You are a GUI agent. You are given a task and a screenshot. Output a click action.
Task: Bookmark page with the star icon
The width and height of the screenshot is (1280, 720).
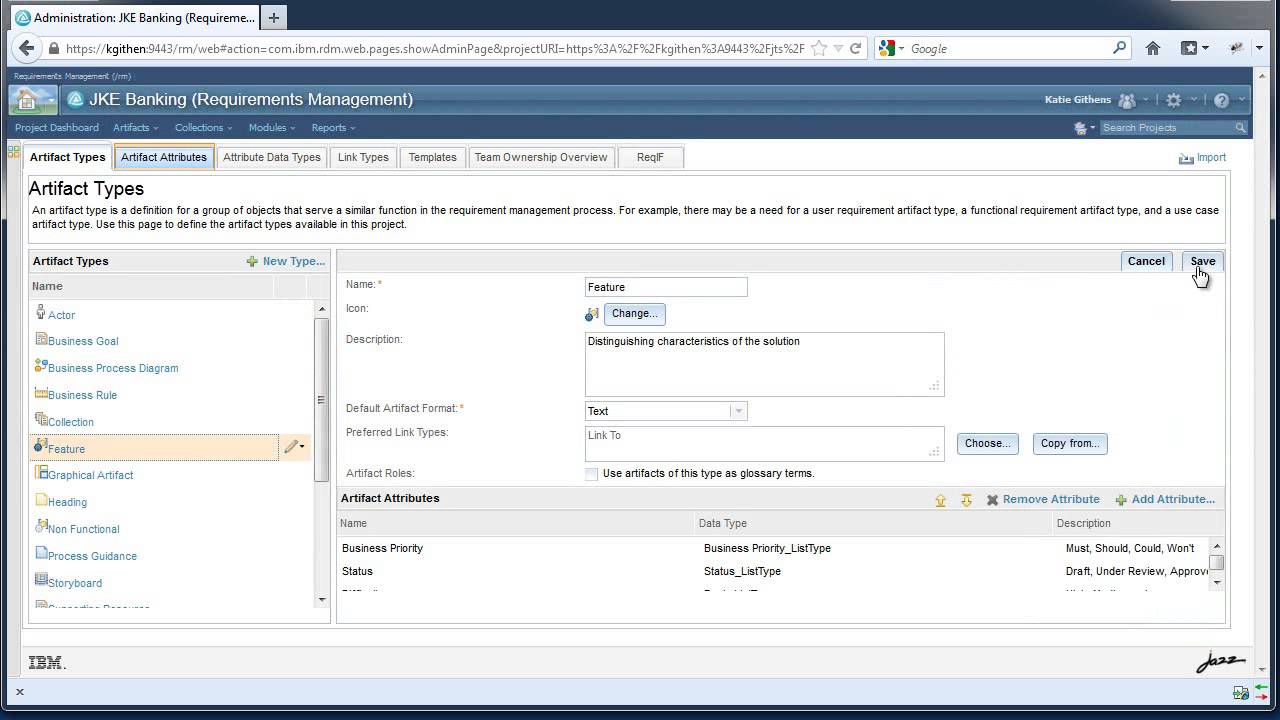click(819, 48)
